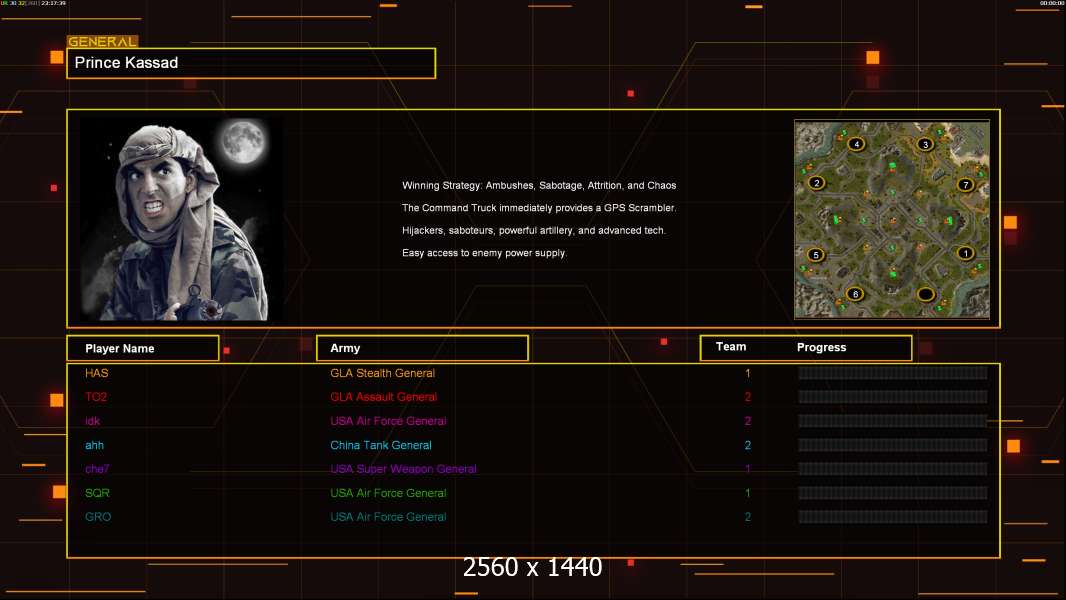Click team number for che7
This screenshot has height=600, width=1066.
(748, 469)
